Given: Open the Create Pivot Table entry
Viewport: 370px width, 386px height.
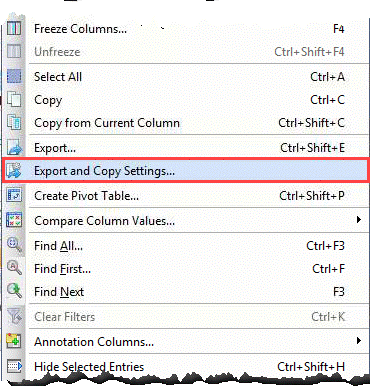Looking at the screenshot, I should click(186, 196).
